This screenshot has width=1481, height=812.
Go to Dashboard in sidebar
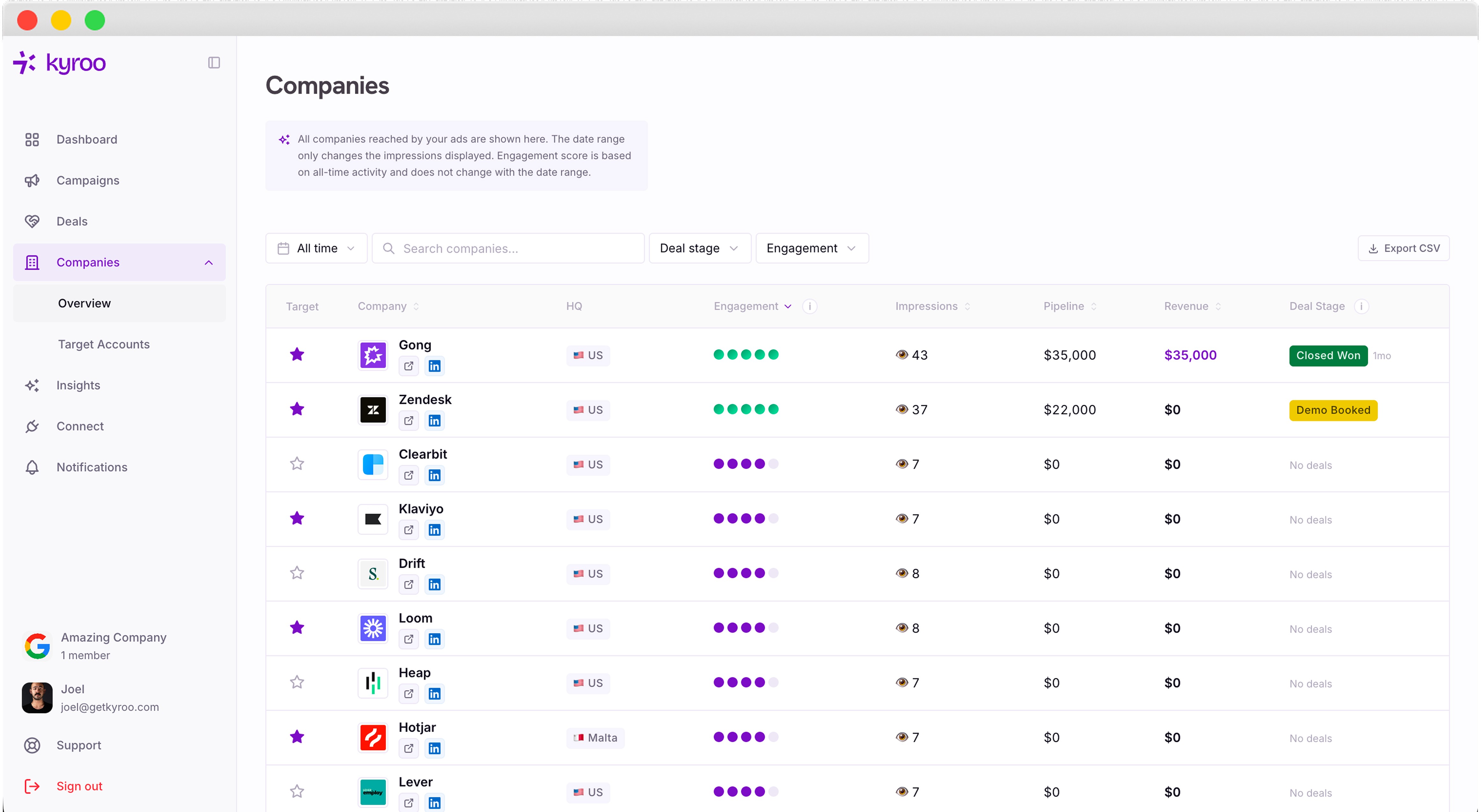coord(120,140)
